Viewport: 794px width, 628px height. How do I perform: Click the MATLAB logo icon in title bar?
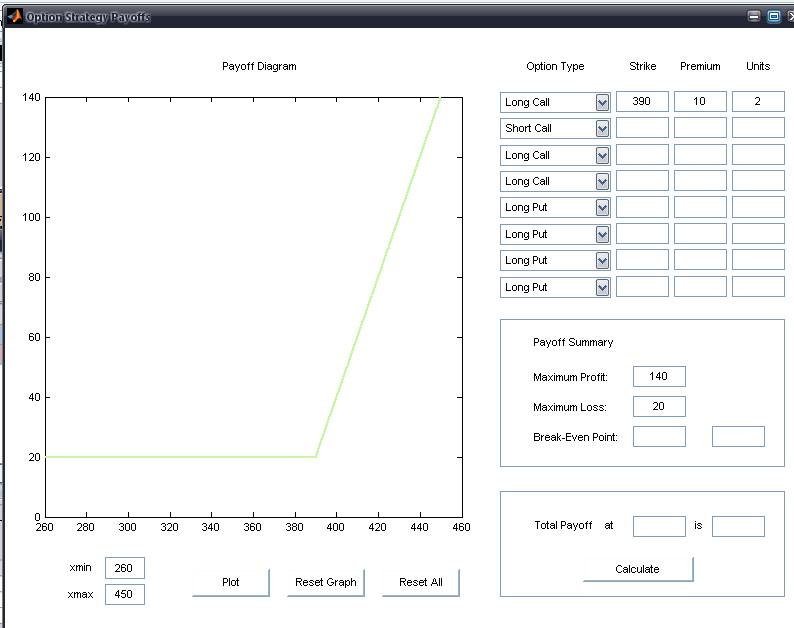[15, 17]
